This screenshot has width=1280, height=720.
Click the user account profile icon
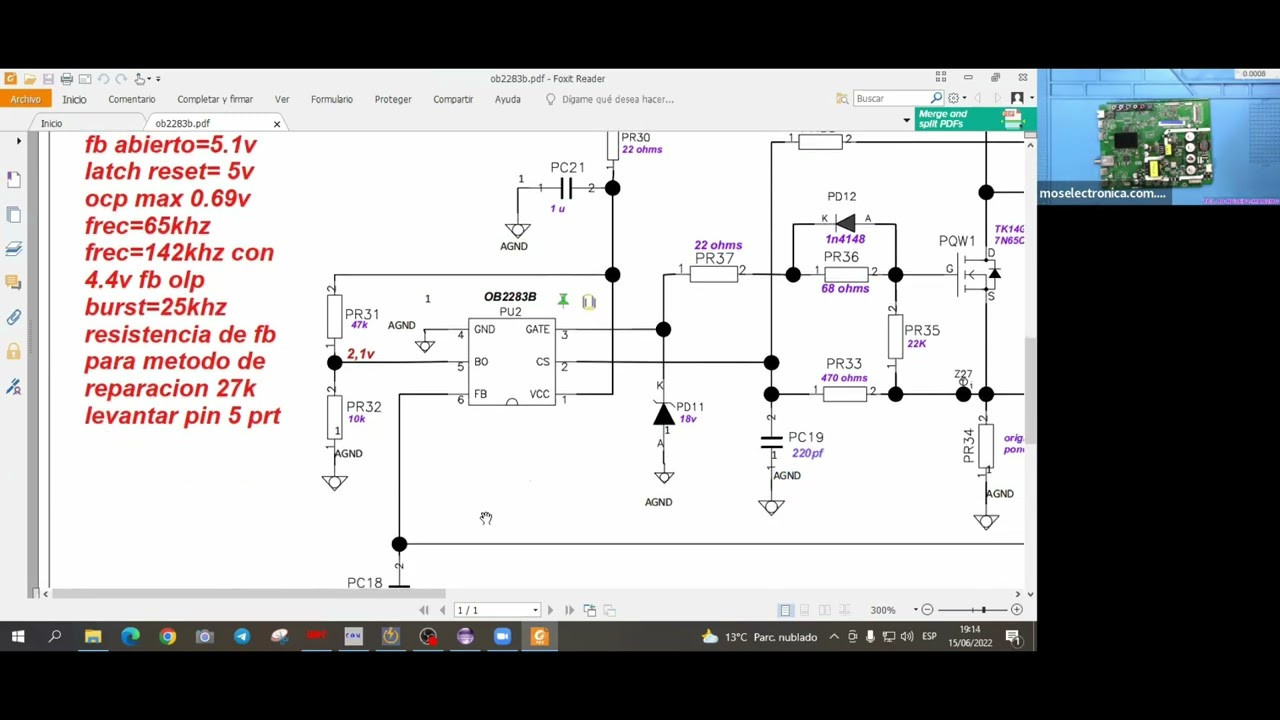pyautogui.click(x=1017, y=98)
